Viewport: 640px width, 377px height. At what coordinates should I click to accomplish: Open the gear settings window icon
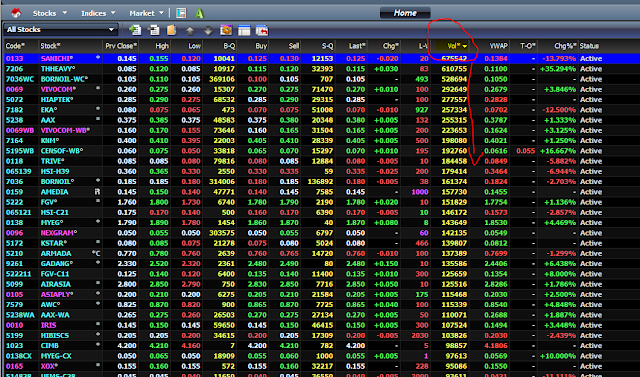click(226, 30)
